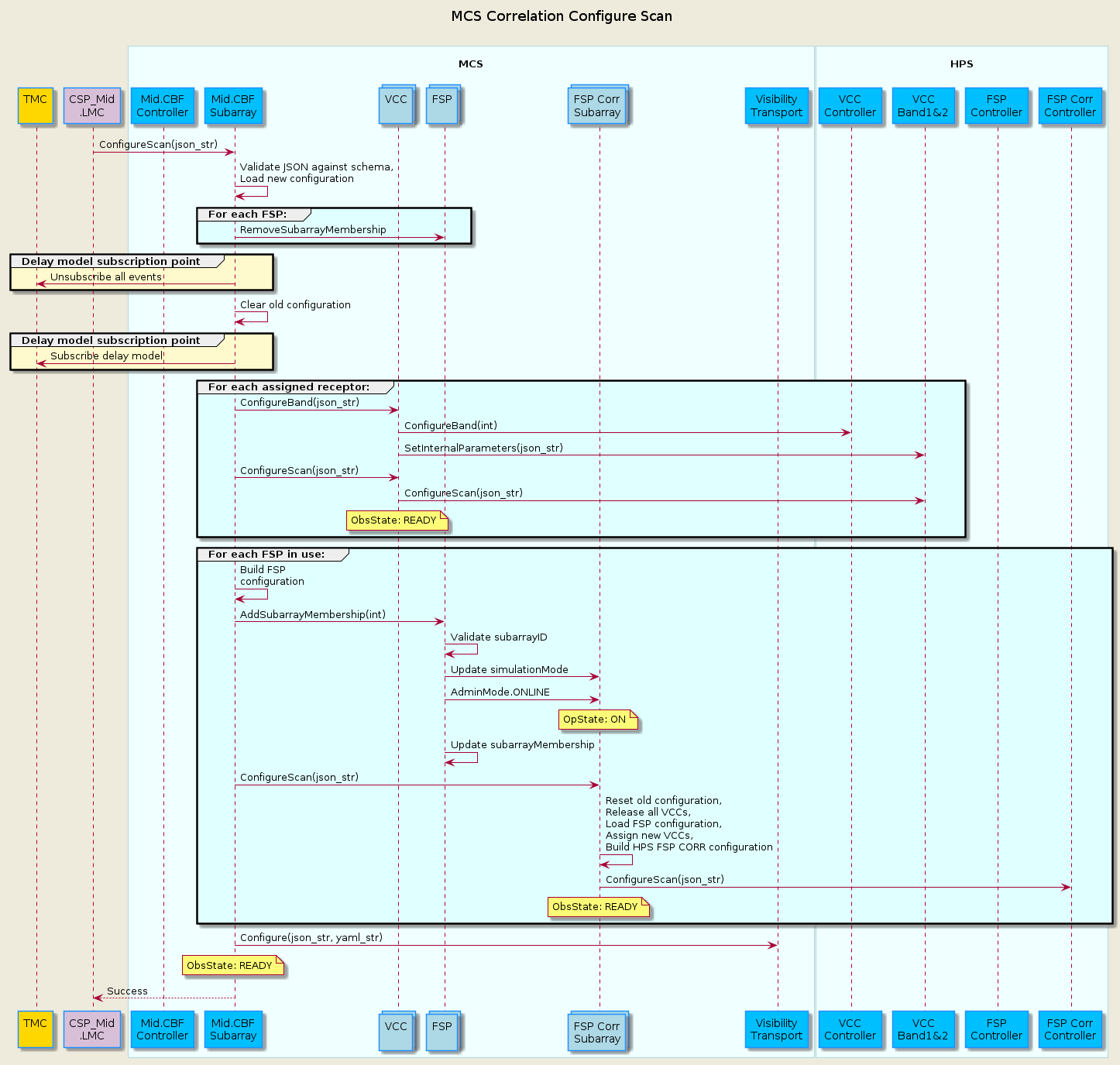This screenshot has width=1120, height=1065.
Task: Click the Validate JSON against schema self-message
Action: coord(316,173)
